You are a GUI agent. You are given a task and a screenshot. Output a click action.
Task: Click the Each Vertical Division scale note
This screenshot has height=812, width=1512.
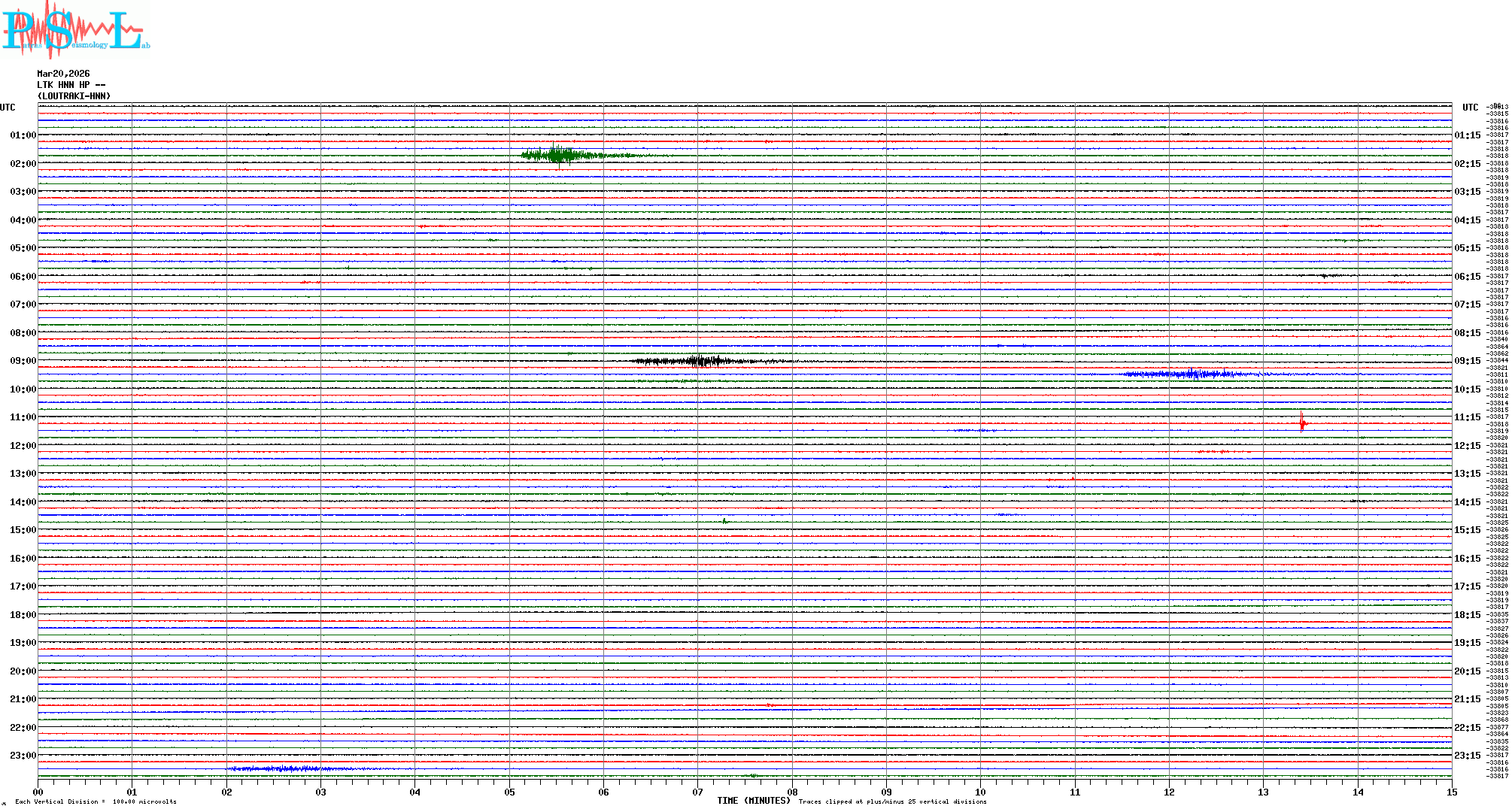point(96,801)
